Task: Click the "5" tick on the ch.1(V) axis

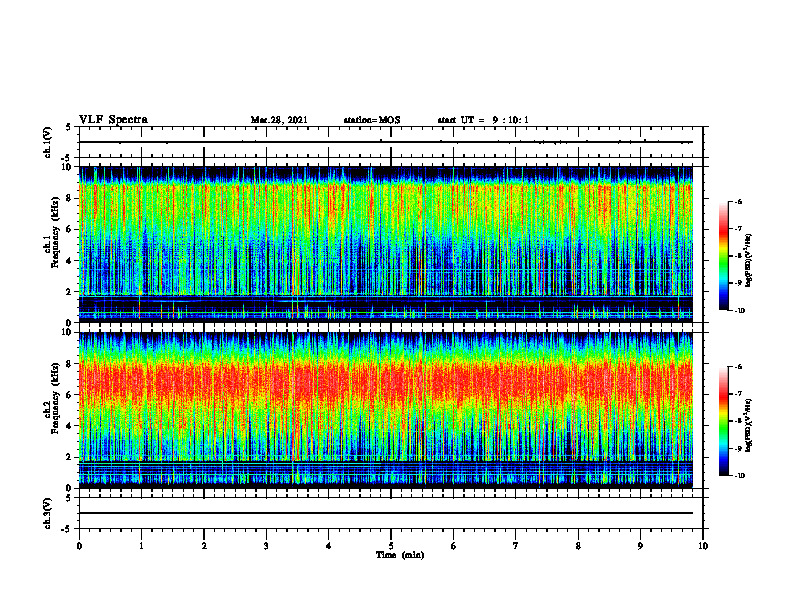Action: click(69, 127)
